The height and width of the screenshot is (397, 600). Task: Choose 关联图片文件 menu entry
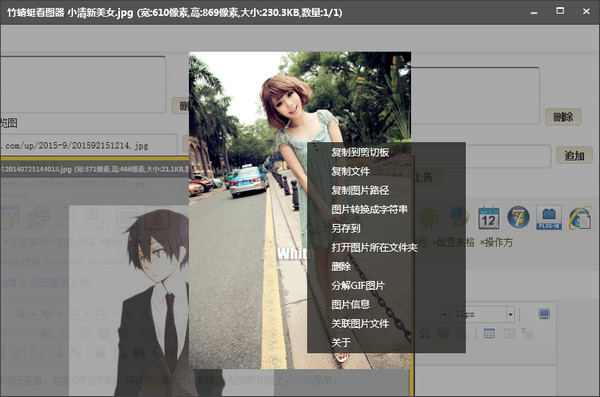pyautogui.click(x=360, y=324)
